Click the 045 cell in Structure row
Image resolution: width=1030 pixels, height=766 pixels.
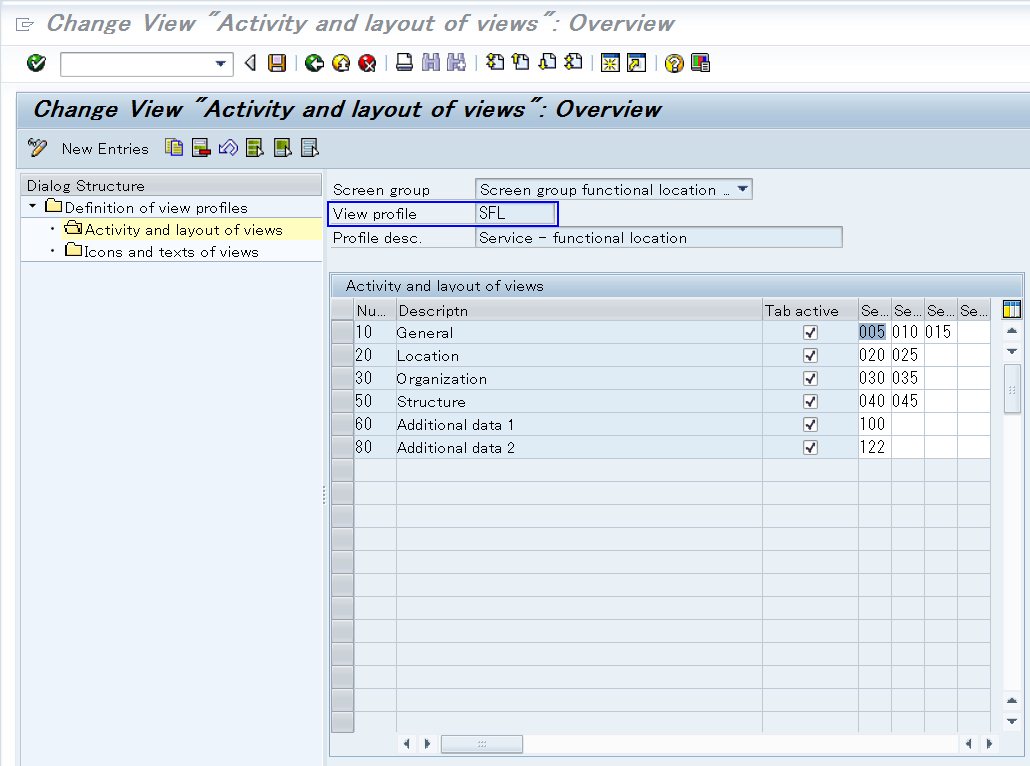[907, 401]
